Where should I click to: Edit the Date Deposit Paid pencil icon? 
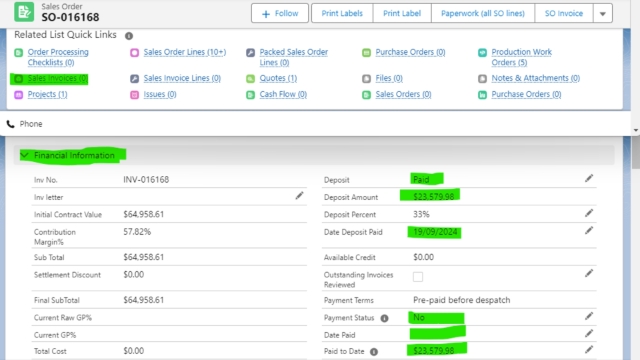pos(589,231)
